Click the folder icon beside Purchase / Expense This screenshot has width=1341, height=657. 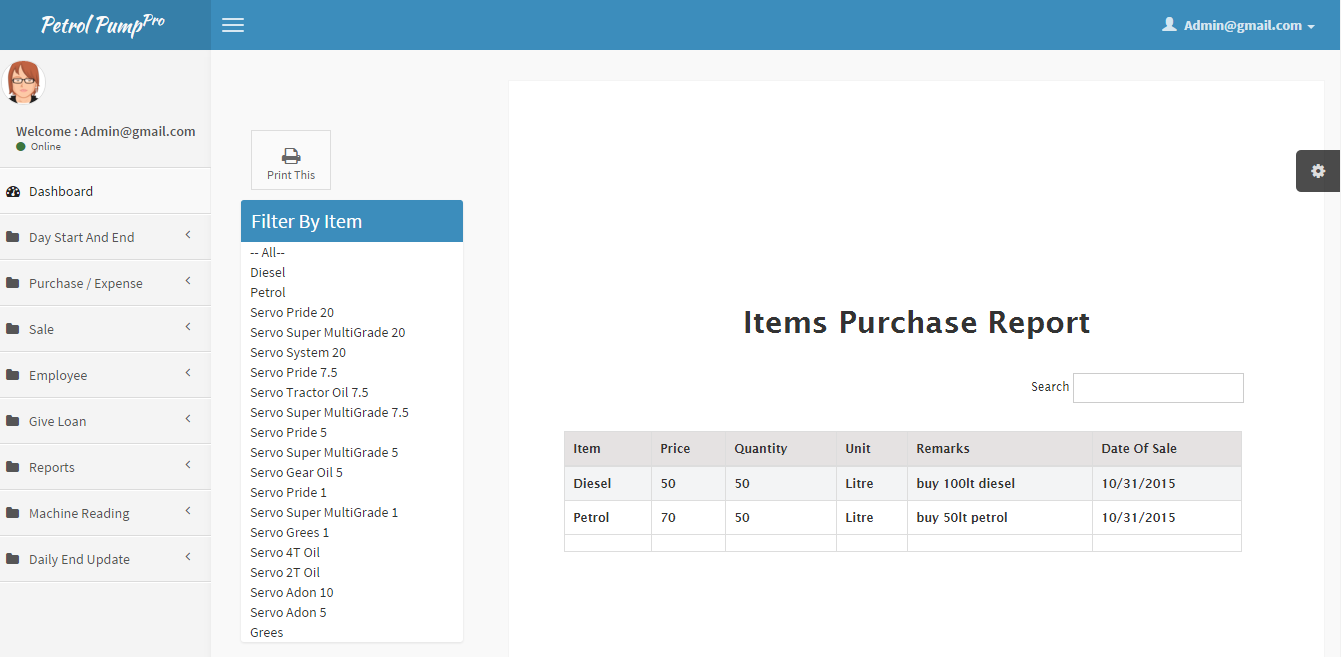tap(13, 283)
